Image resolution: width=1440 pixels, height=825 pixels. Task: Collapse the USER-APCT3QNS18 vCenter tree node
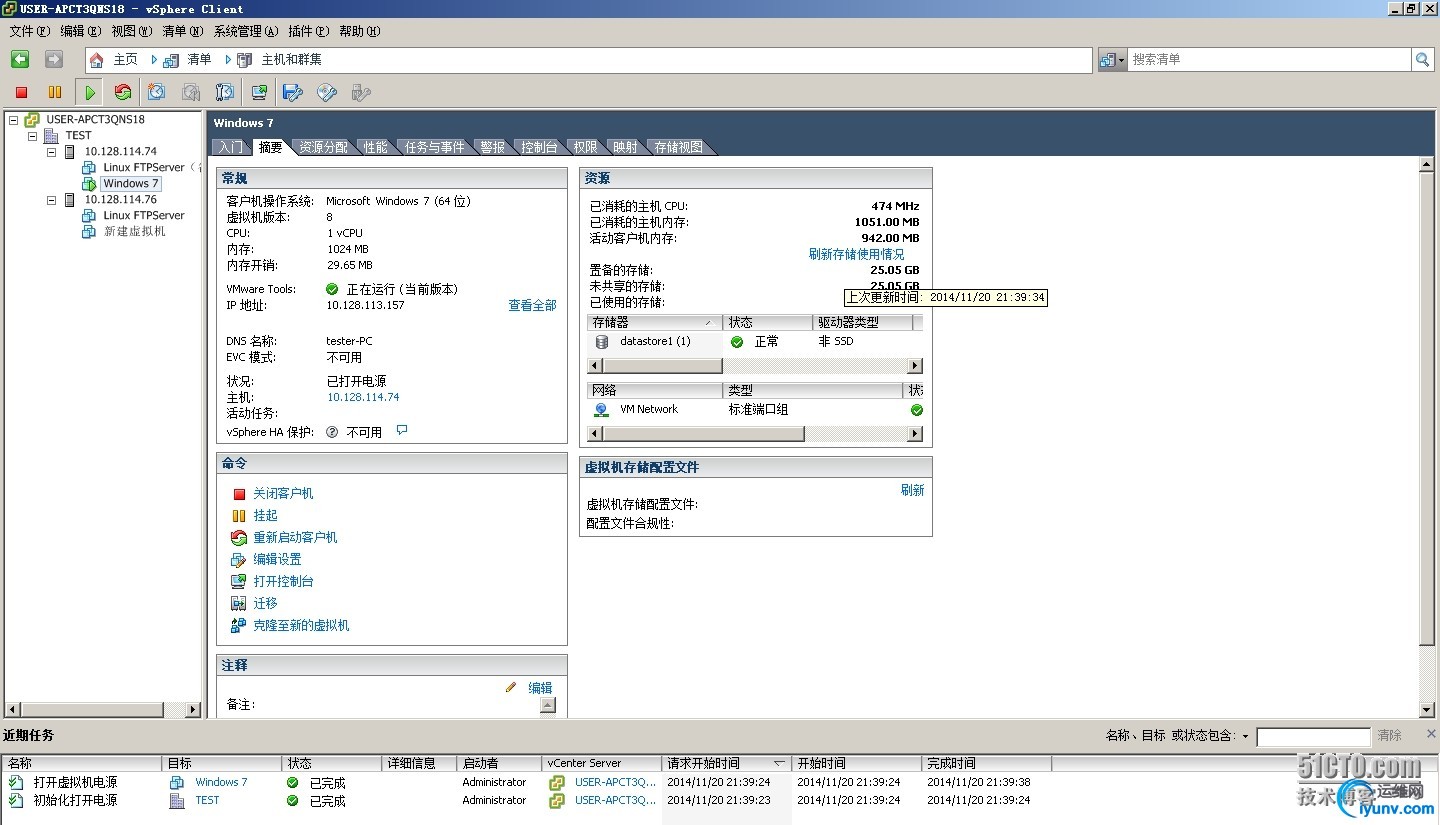(14, 120)
